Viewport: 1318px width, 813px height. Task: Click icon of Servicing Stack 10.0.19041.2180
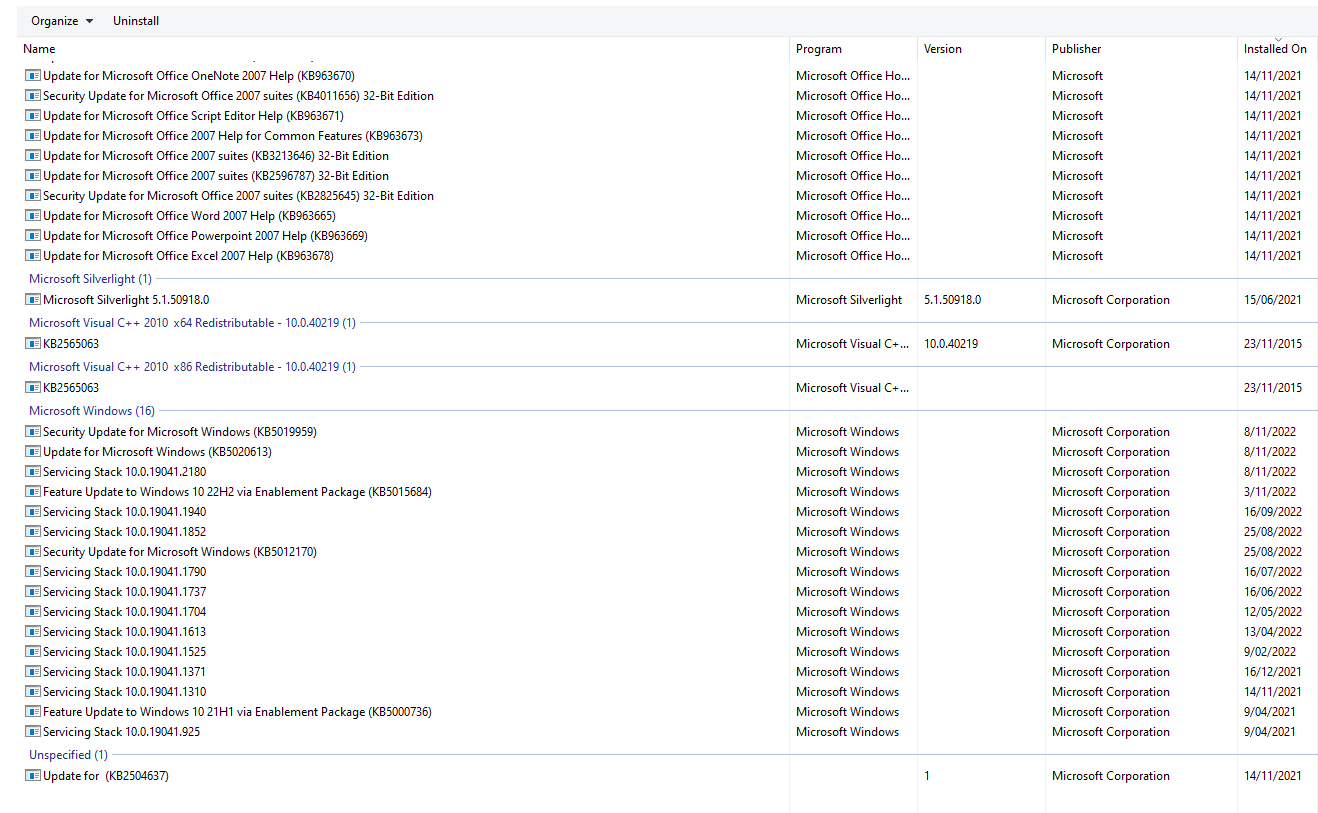click(33, 472)
